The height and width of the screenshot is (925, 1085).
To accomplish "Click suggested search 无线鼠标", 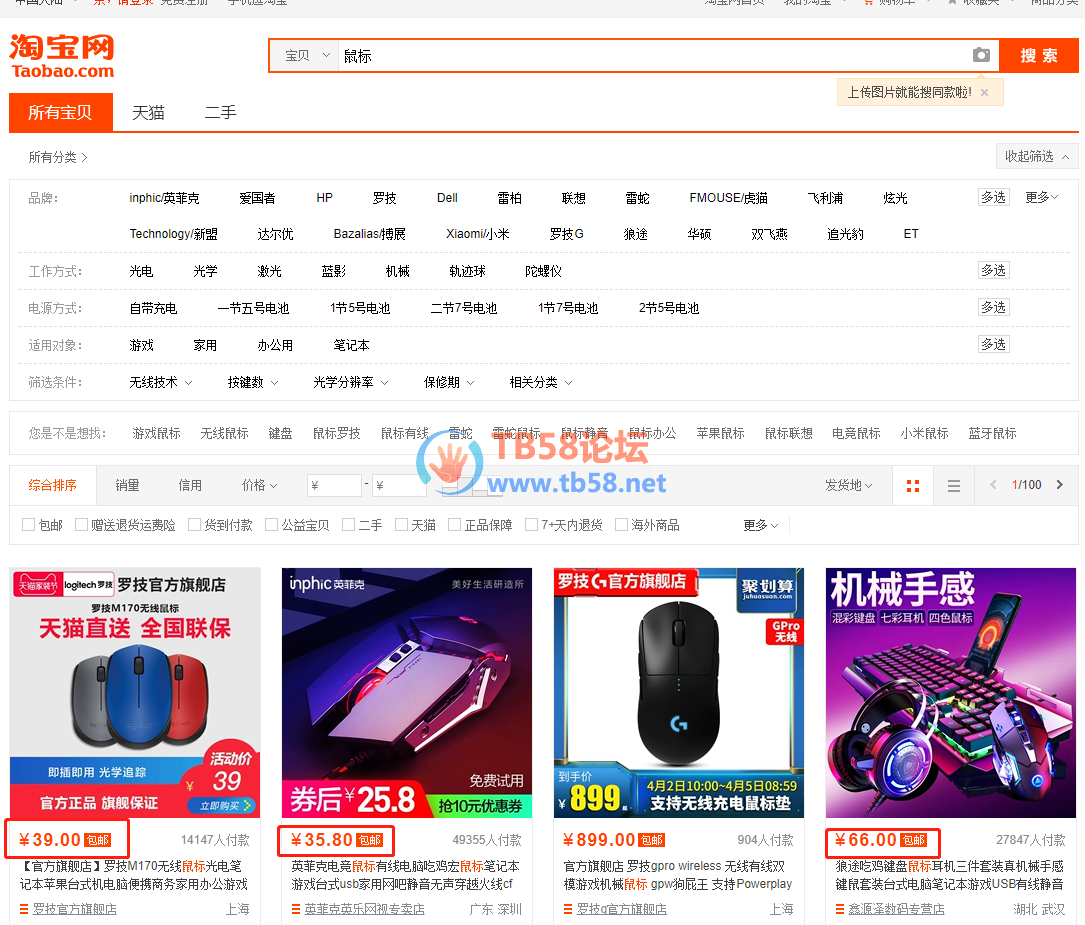I will coord(224,433).
